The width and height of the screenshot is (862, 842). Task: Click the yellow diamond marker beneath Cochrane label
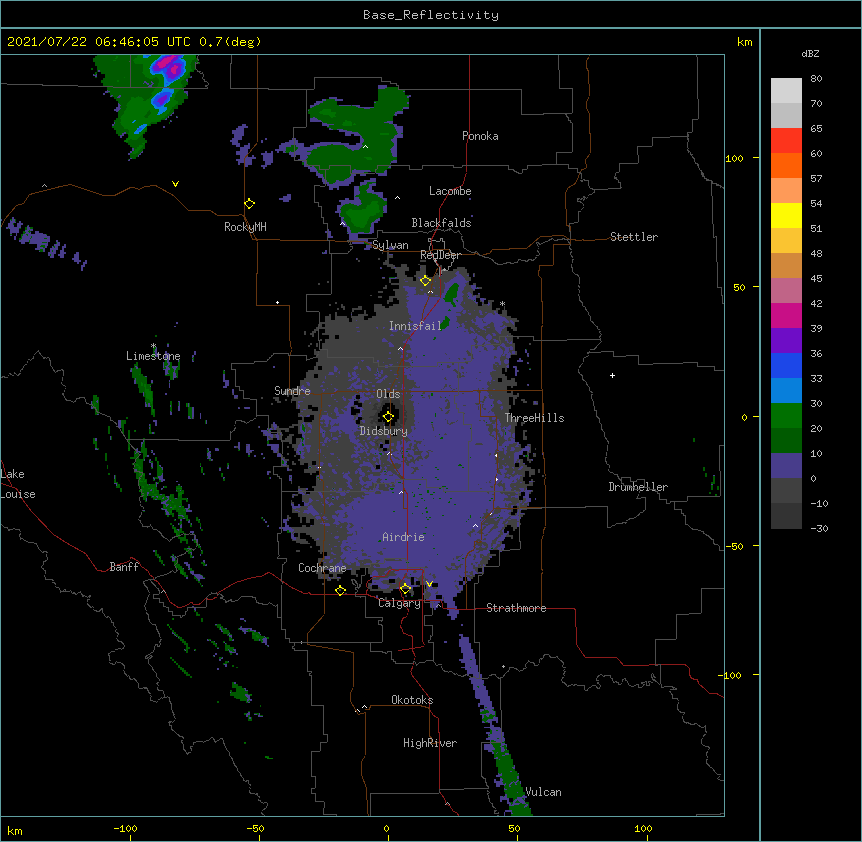point(340,591)
